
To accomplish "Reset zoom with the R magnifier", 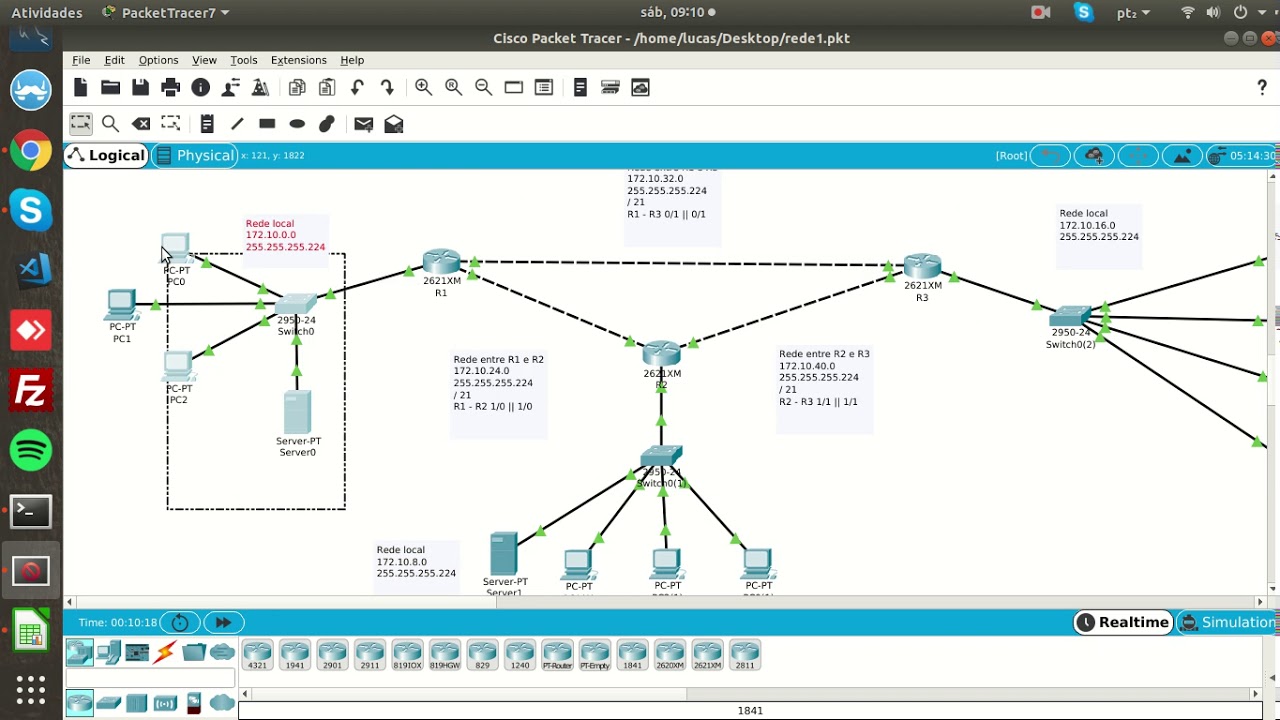I will click(454, 88).
